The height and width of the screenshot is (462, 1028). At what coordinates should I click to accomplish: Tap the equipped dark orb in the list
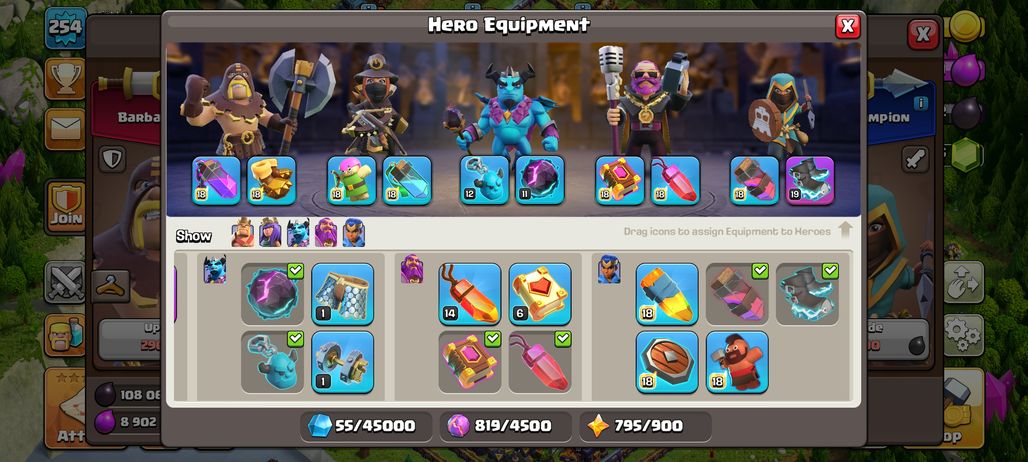click(x=272, y=294)
